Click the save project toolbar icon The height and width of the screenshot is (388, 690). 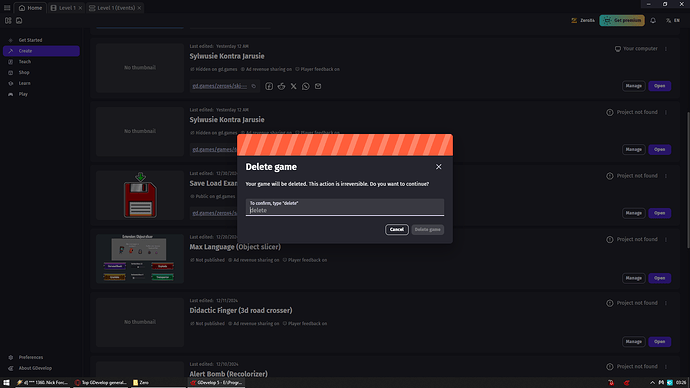tap(19, 21)
